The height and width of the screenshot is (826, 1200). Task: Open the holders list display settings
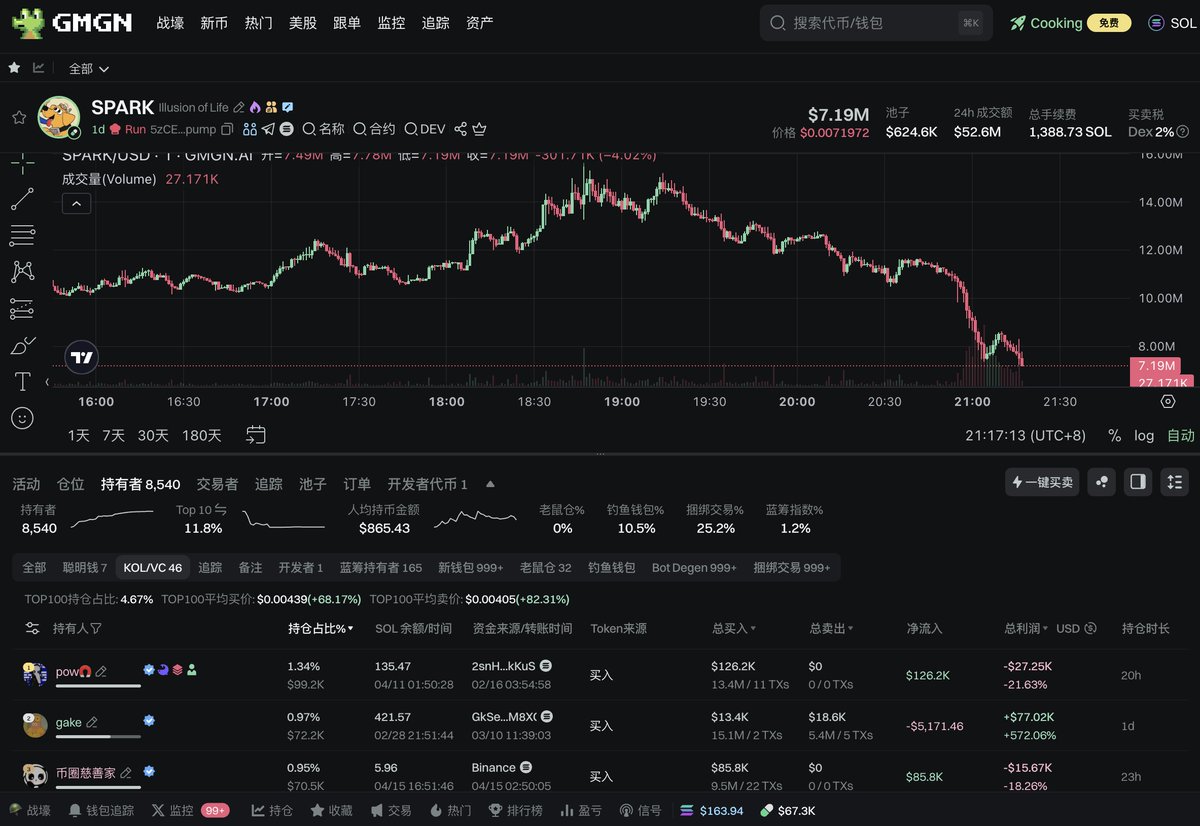(x=1174, y=482)
